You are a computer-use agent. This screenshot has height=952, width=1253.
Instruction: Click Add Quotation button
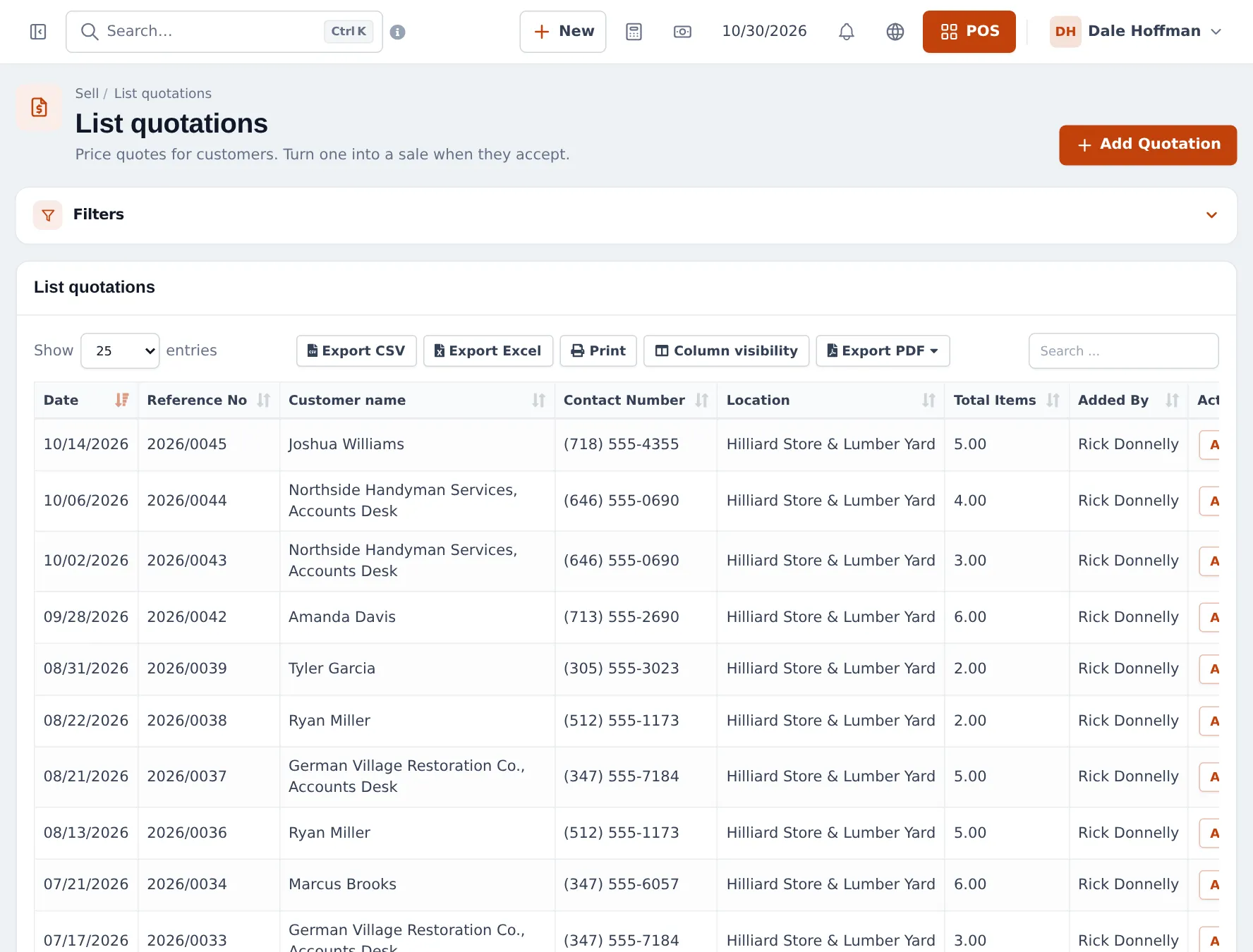point(1148,145)
